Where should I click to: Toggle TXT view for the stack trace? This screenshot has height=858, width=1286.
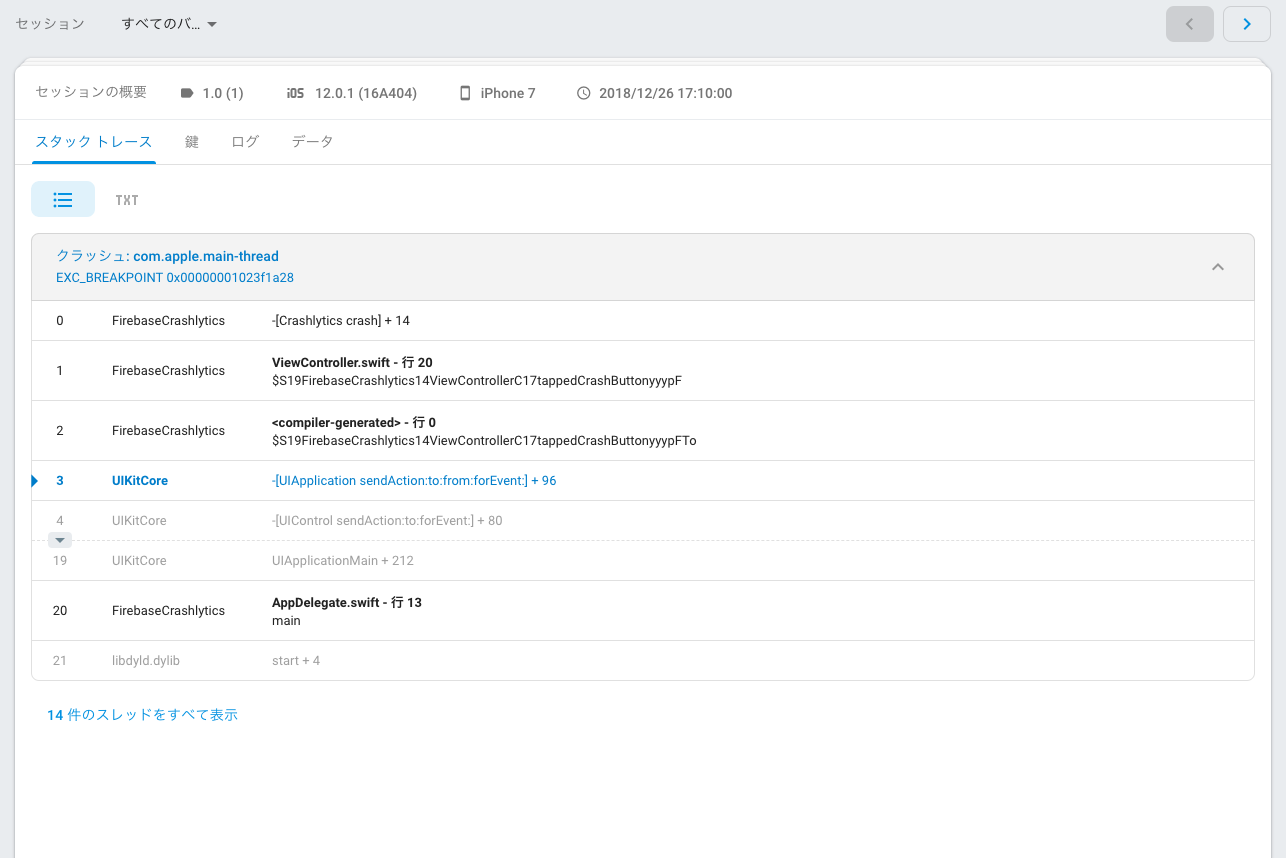pos(127,199)
